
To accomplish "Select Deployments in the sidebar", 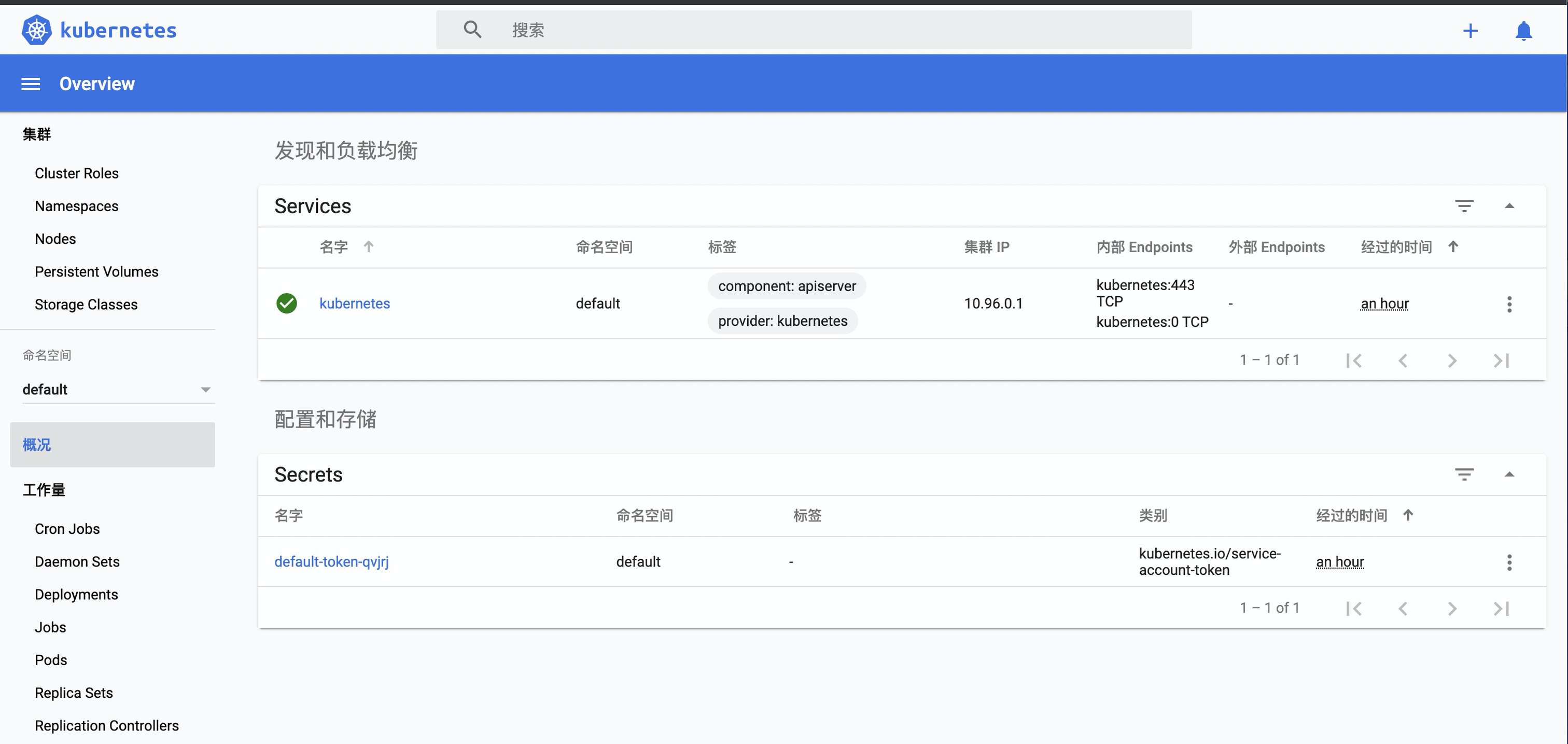I will click(x=76, y=594).
